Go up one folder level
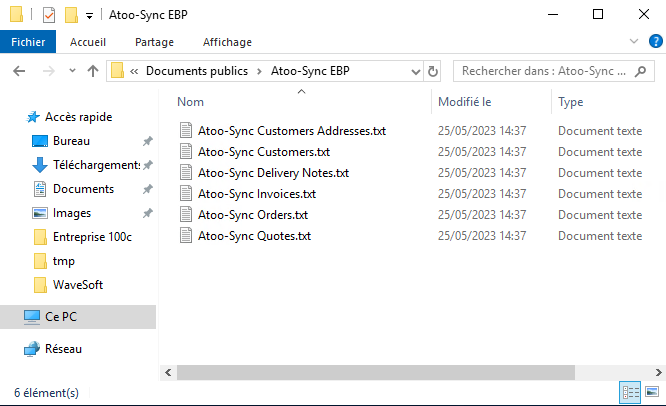The height and width of the screenshot is (406, 666). [x=93, y=71]
